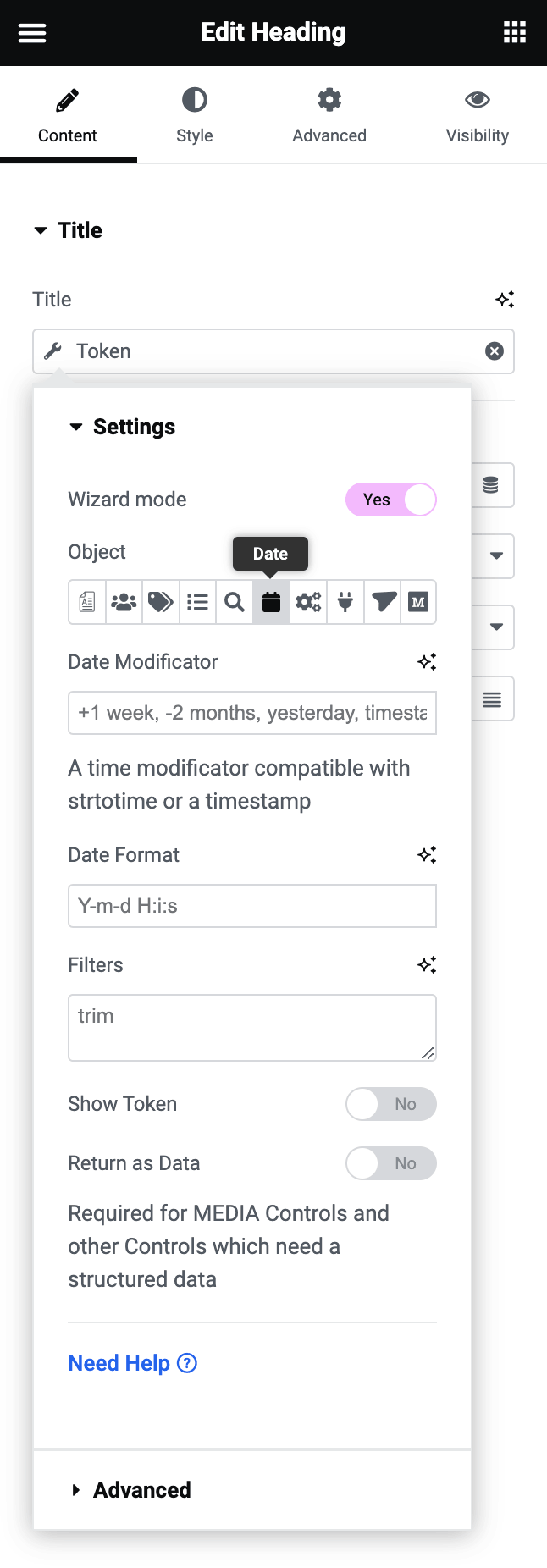Clear the Token dynamic tag
The image size is (547, 1568).
coord(495,351)
